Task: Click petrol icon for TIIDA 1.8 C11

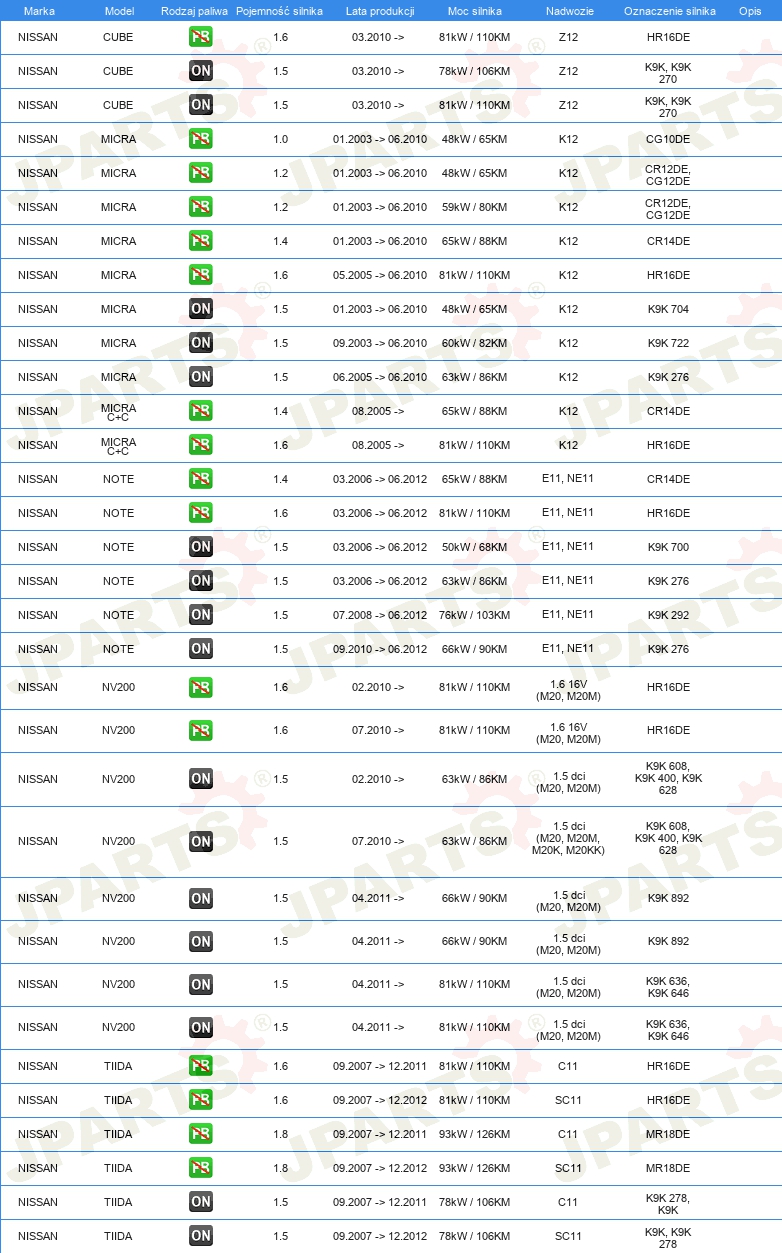Action: coord(201,1134)
